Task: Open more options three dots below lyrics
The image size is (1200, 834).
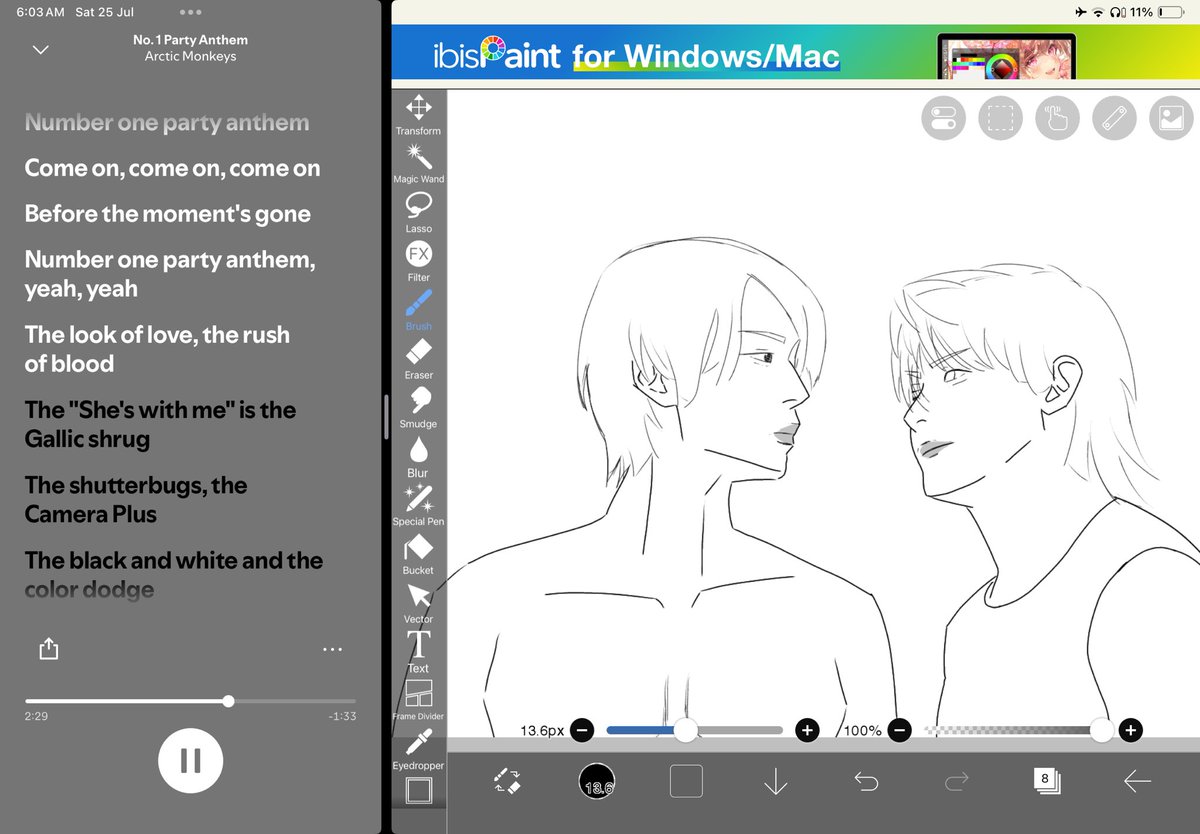Action: click(x=333, y=650)
